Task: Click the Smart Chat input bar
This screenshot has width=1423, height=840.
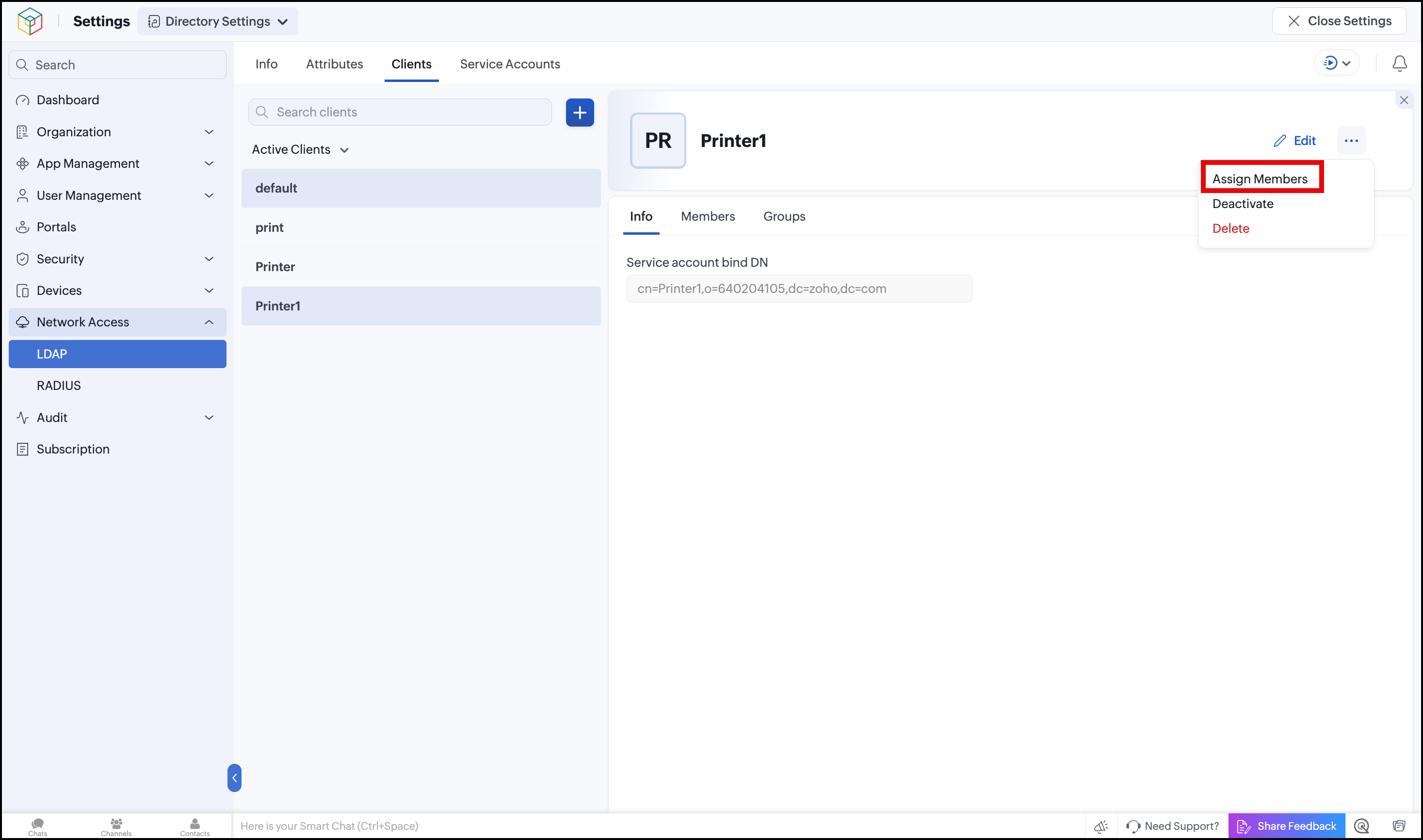Action: tap(658, 826)
